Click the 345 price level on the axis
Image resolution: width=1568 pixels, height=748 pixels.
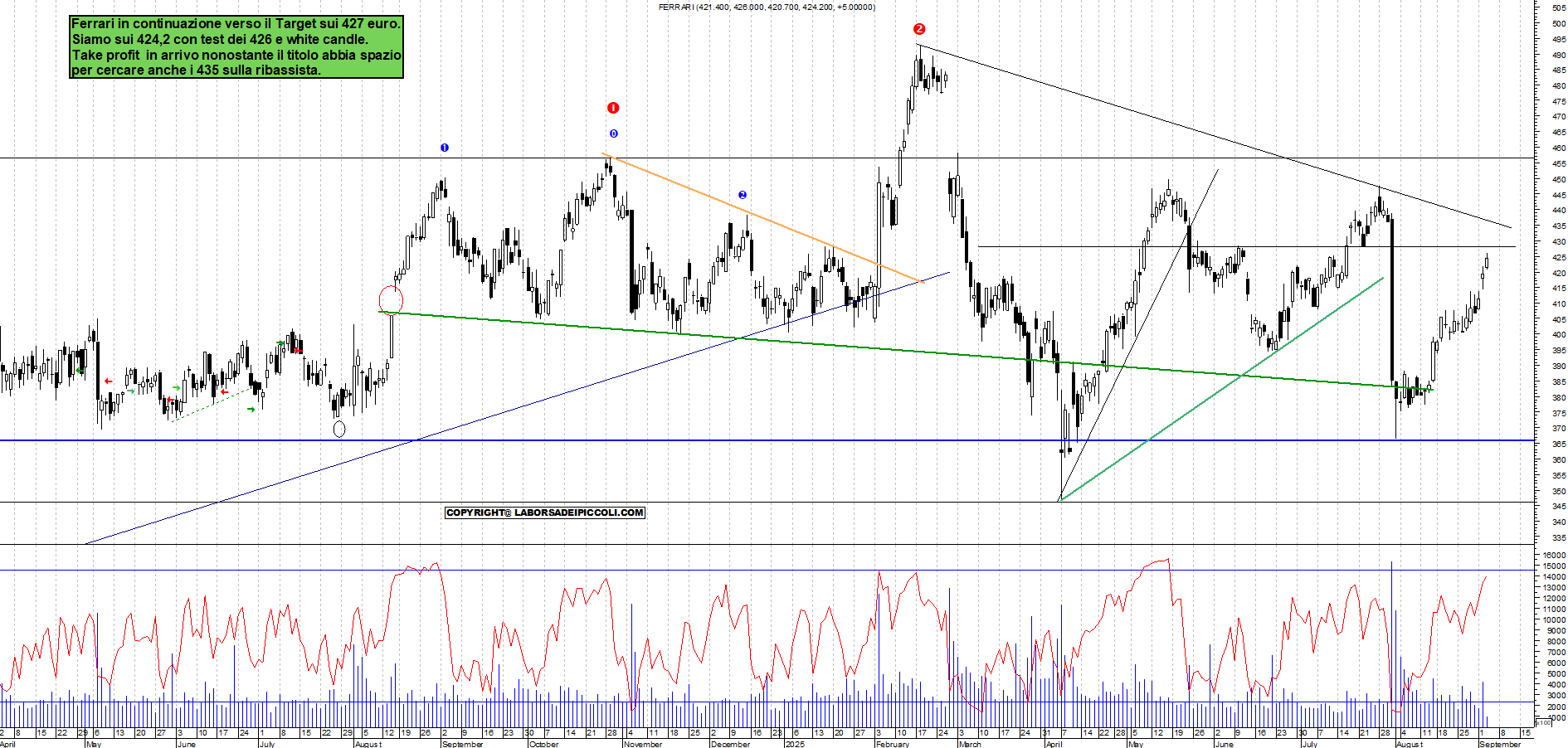[1559, 507]
